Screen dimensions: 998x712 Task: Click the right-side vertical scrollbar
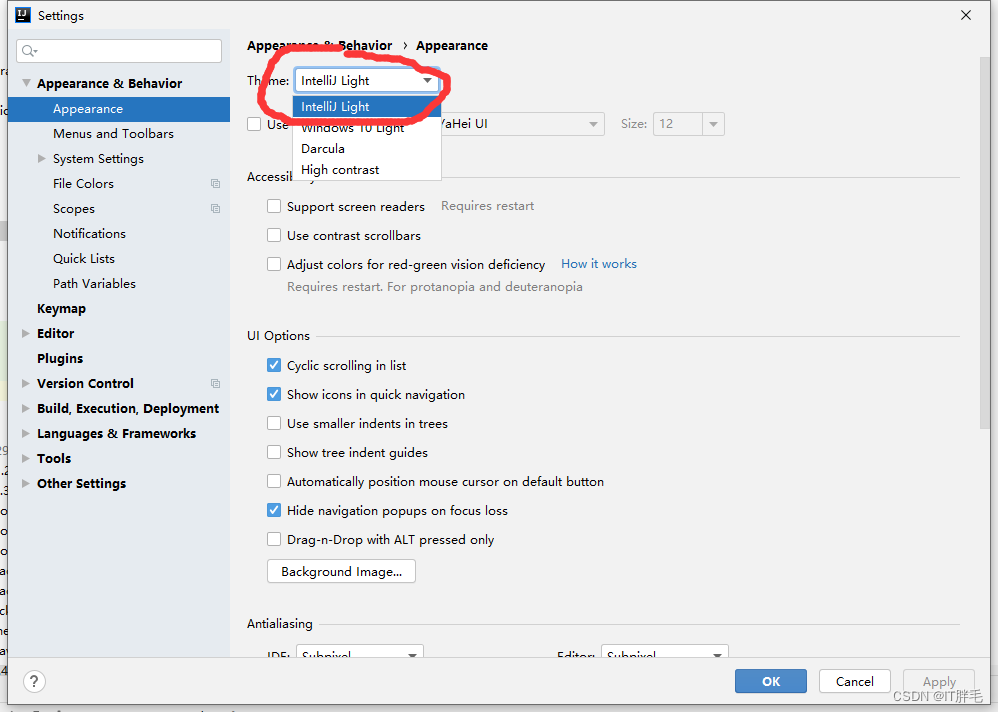(985, 242)
